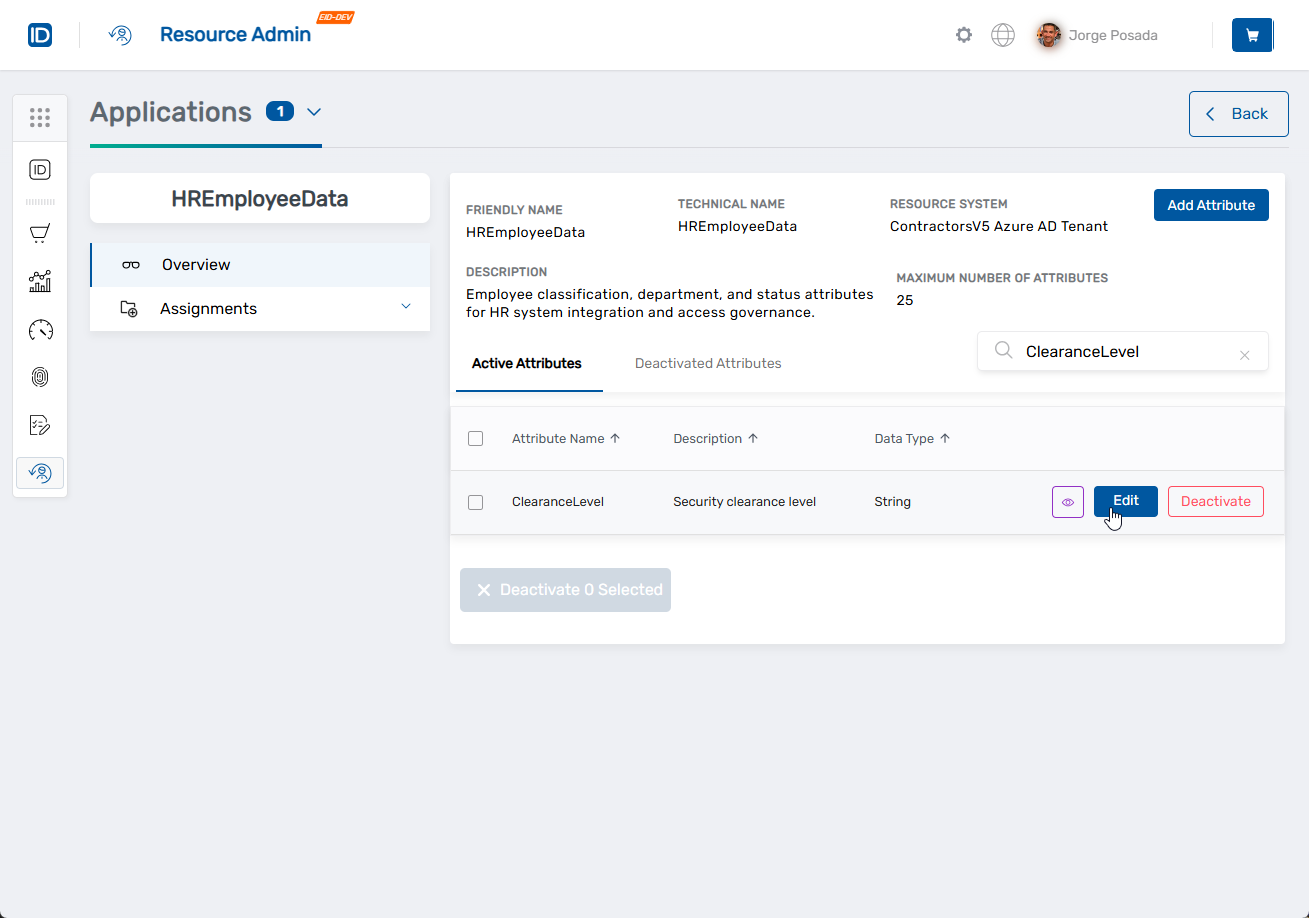The width and height of the screenshot is (1309, 918).
Task: Click the settings gear icon
Action: coord(963,35)
